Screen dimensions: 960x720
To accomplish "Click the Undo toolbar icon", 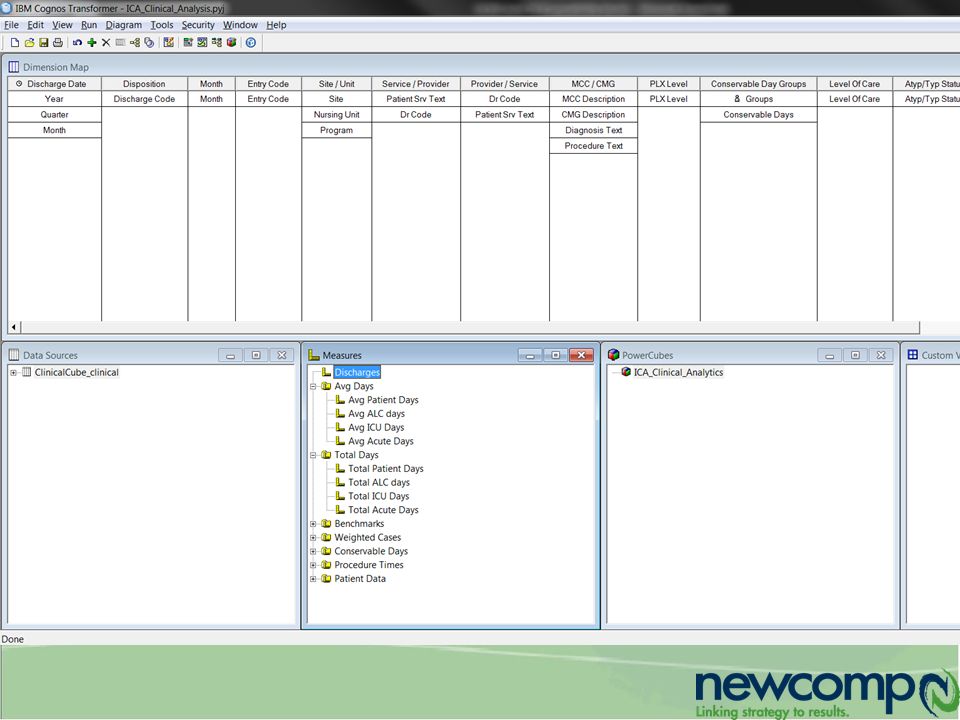I will coord(77,42).
